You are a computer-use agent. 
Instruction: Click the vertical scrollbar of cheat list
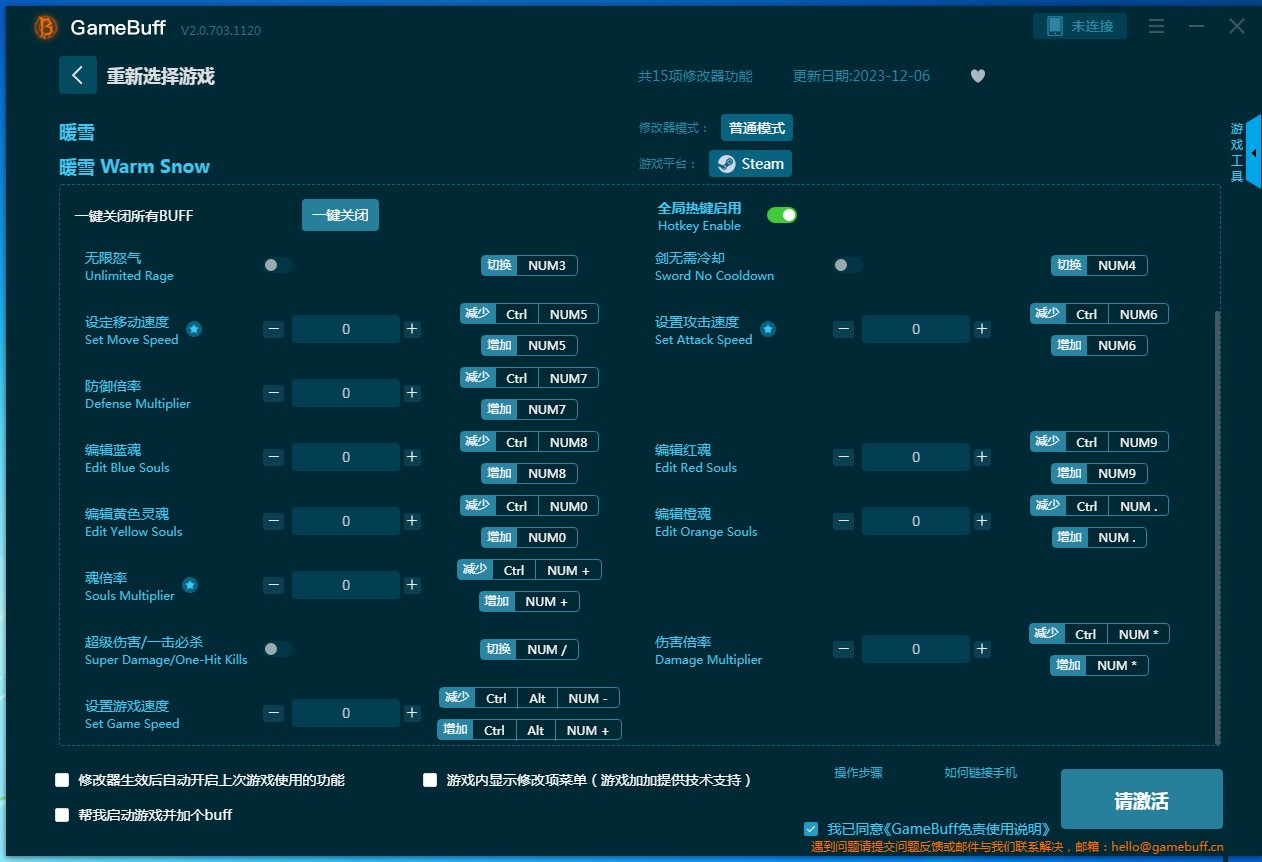tap(1217, 527)
